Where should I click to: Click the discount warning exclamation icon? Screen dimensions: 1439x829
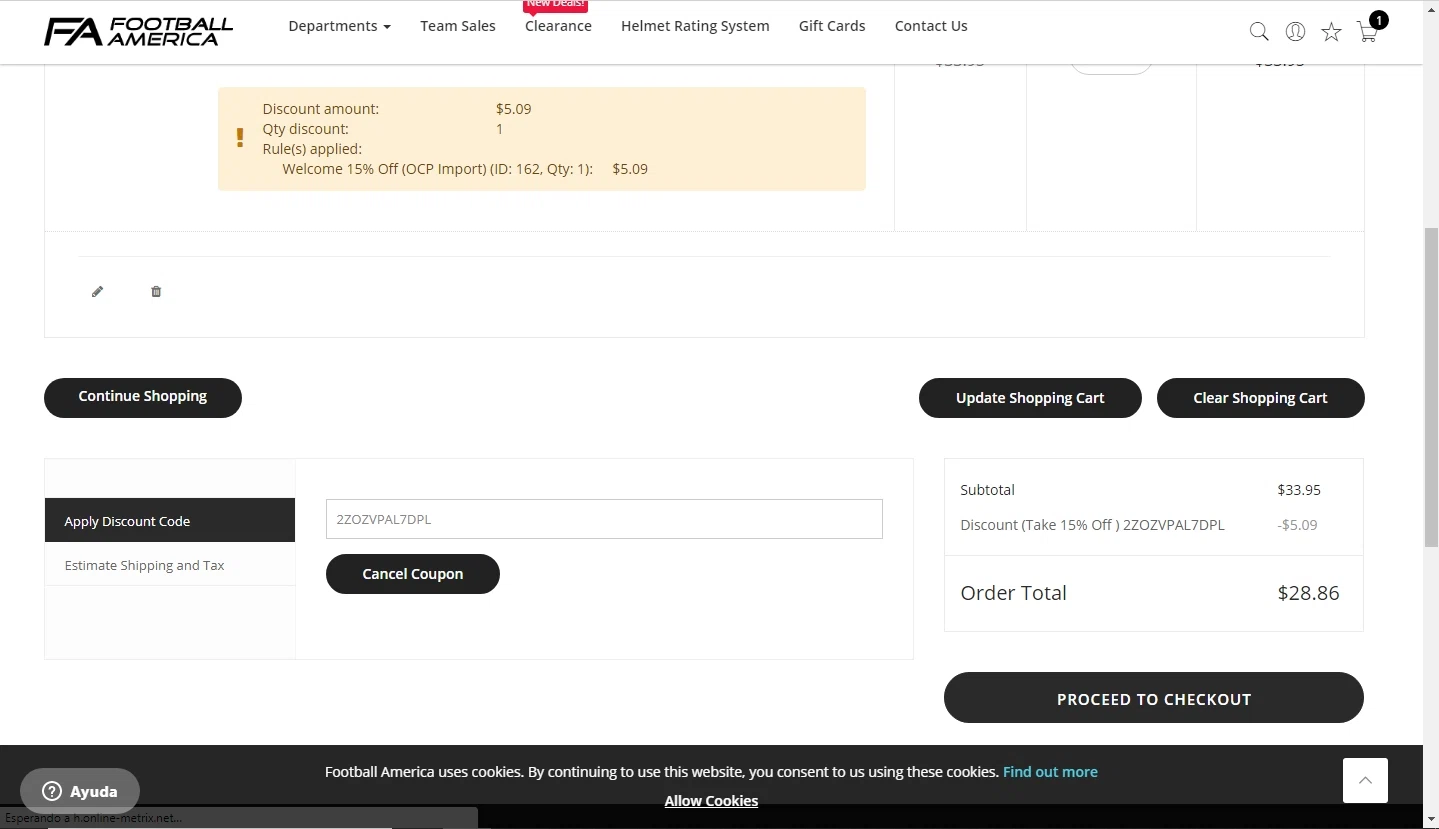pyautogui.click(x=240, y=138)
